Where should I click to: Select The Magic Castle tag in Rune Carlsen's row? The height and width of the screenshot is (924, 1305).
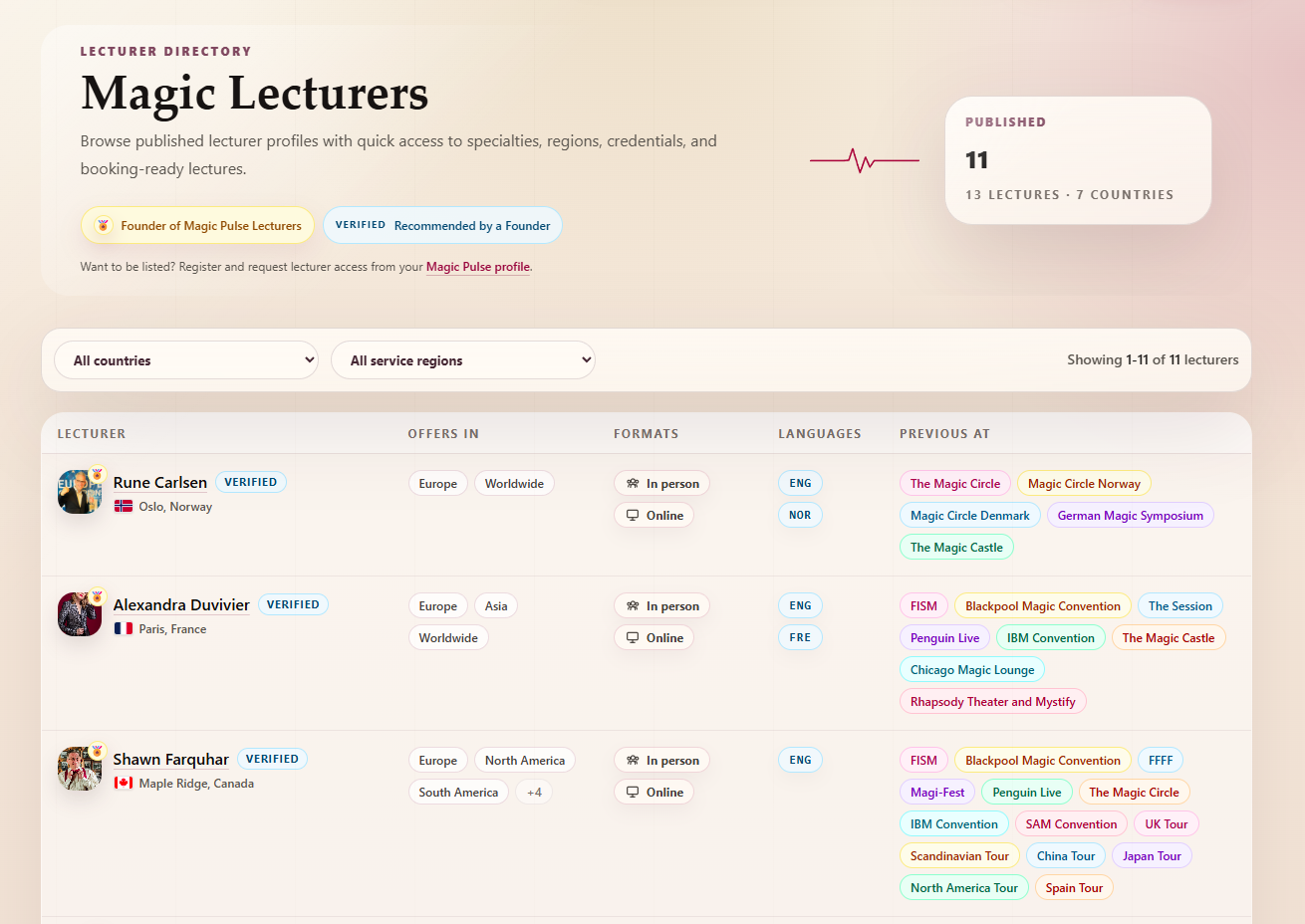956,547
